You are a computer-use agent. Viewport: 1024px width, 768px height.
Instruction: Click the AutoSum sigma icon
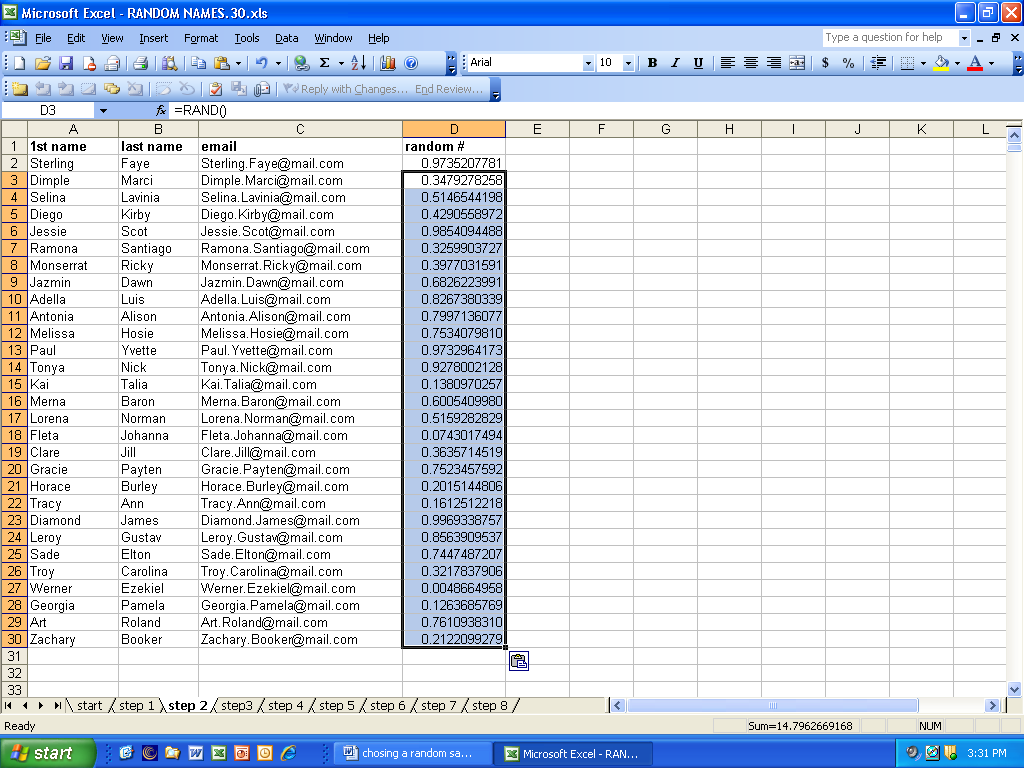click(325, 63)
